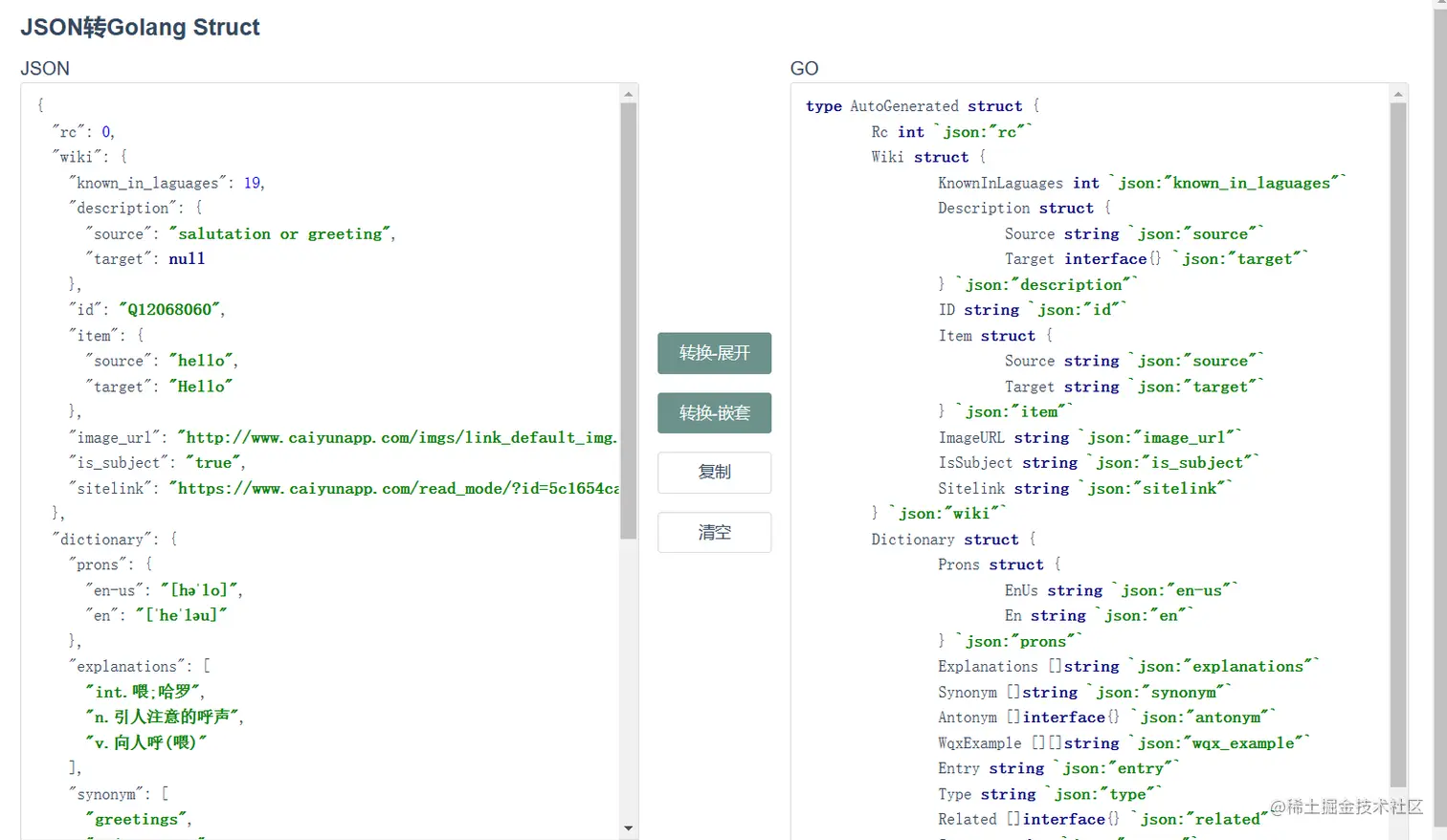1447x840 pixels.
Task: Click the "JSON转Golang Struct" page title
Action: (140, 27)
